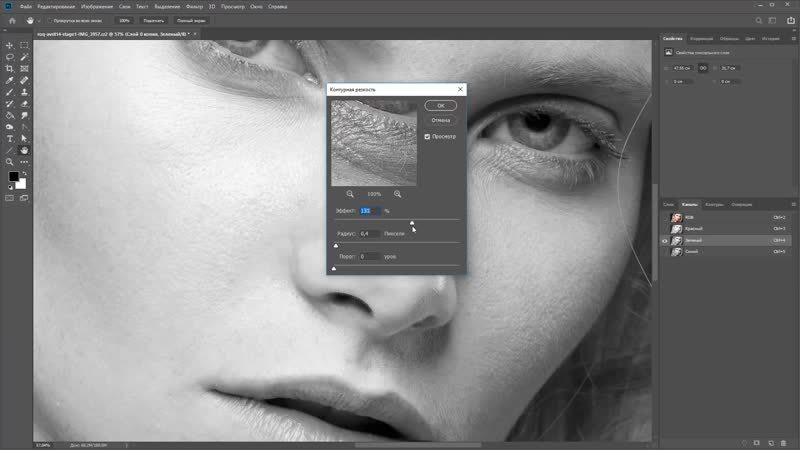Viewport: 800px width, 450px height.
Task: Hide the Зеленый channel eye icon
Action: tap(666, 241)
